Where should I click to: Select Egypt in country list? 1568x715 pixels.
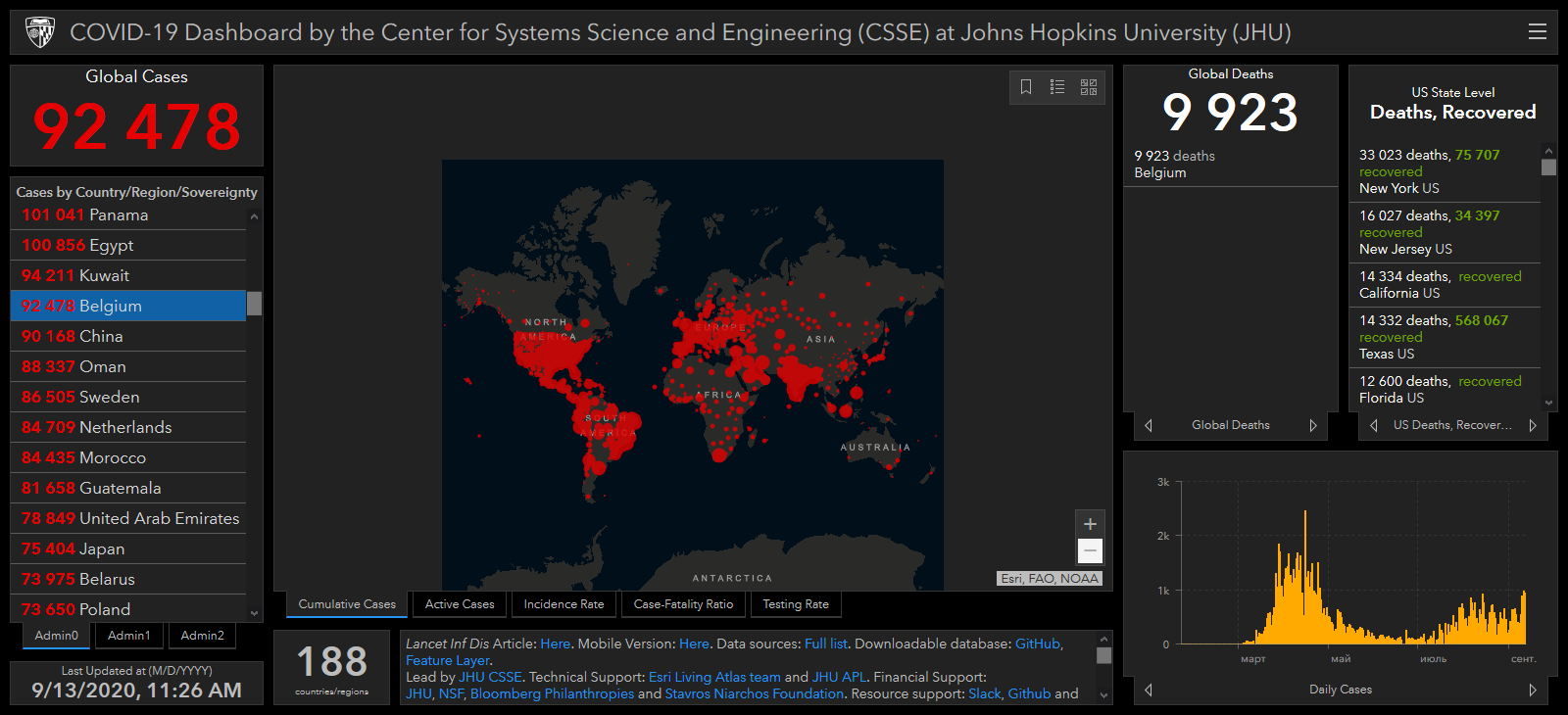click(128, 245)
